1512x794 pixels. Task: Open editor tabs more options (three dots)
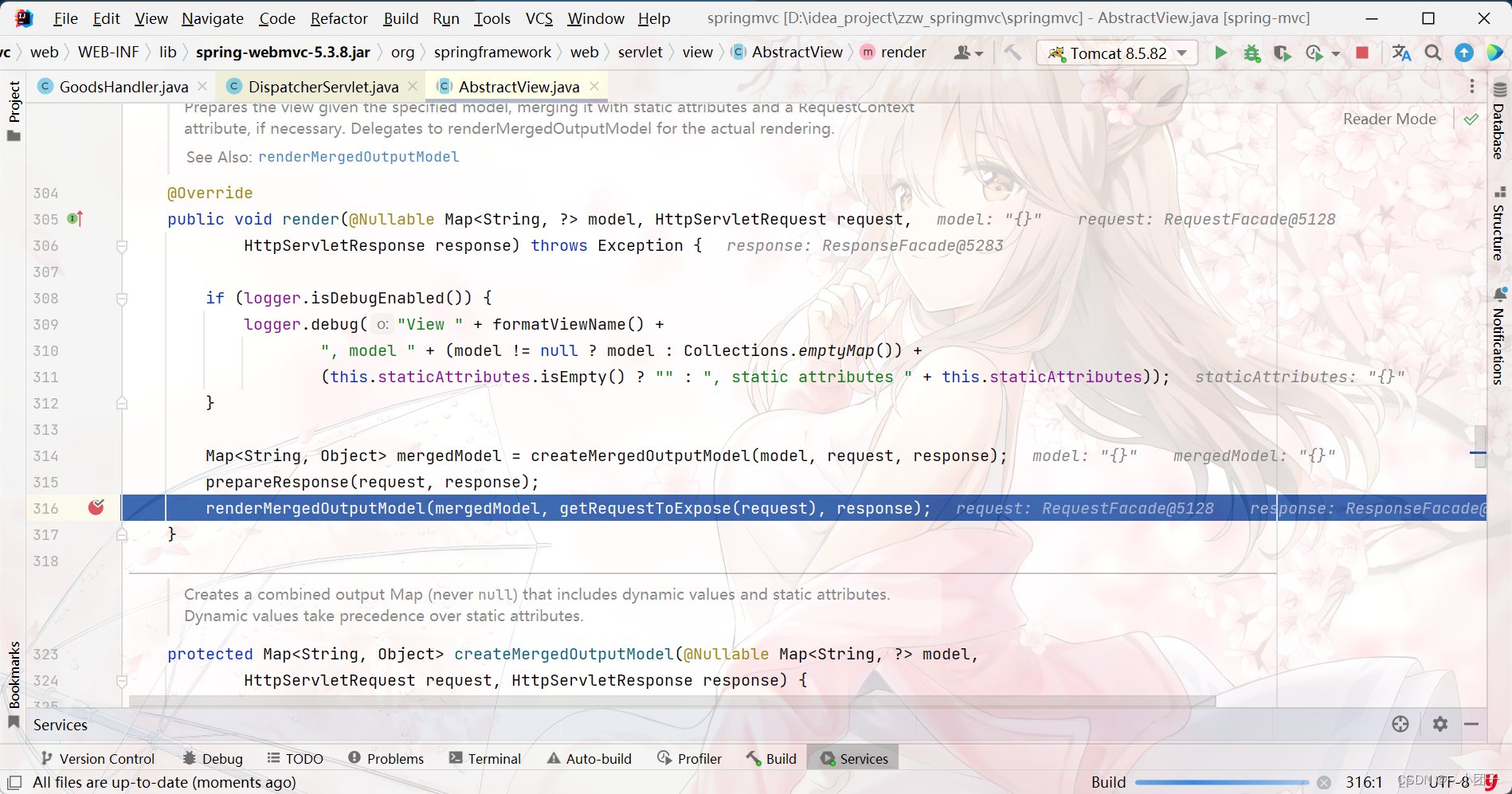pos(1471,86)
